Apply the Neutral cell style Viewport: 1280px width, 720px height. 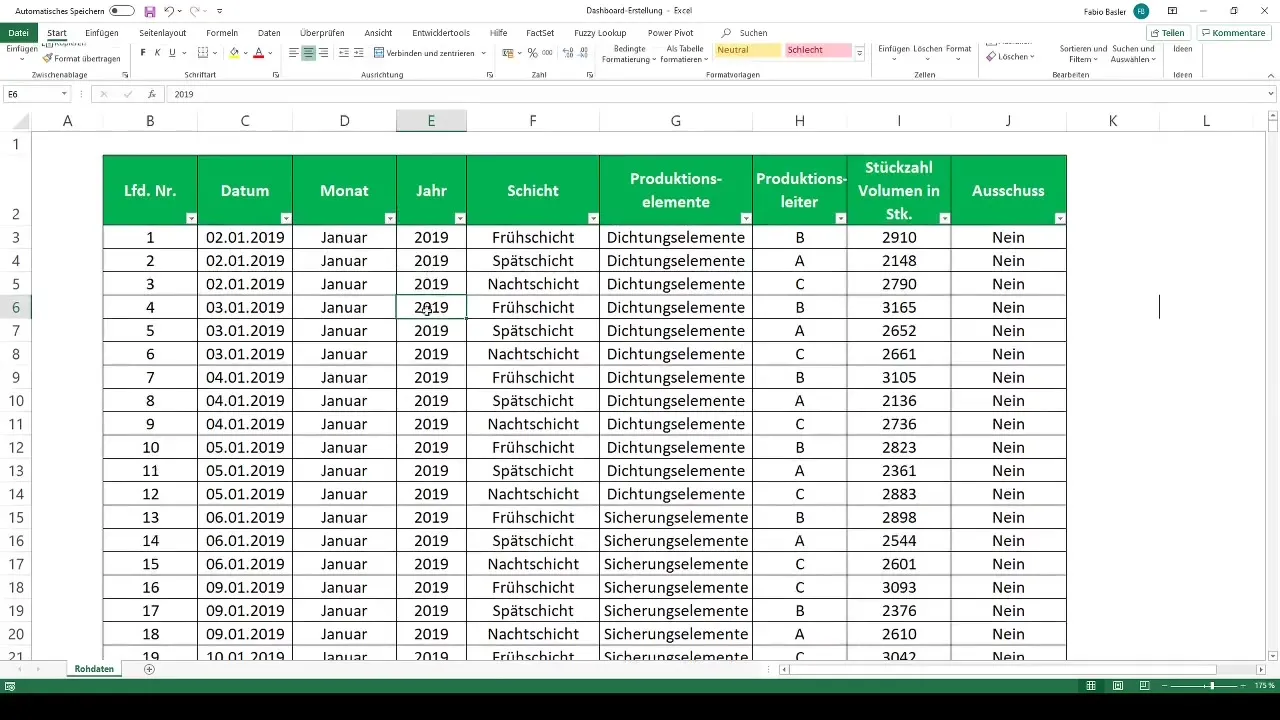(x=748, y=50)
